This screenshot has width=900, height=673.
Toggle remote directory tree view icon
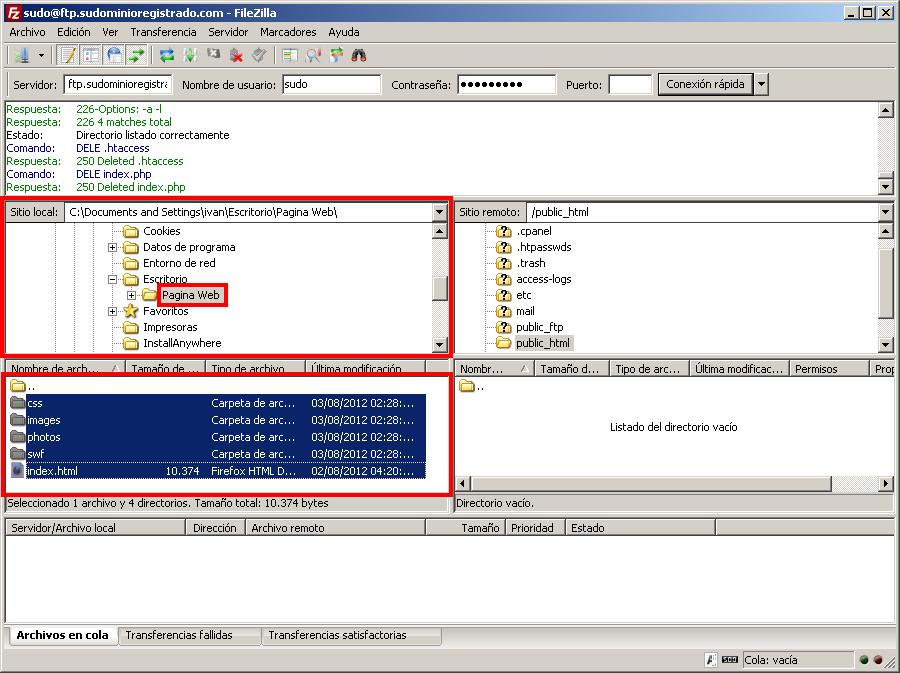click(x=114, y=56)
